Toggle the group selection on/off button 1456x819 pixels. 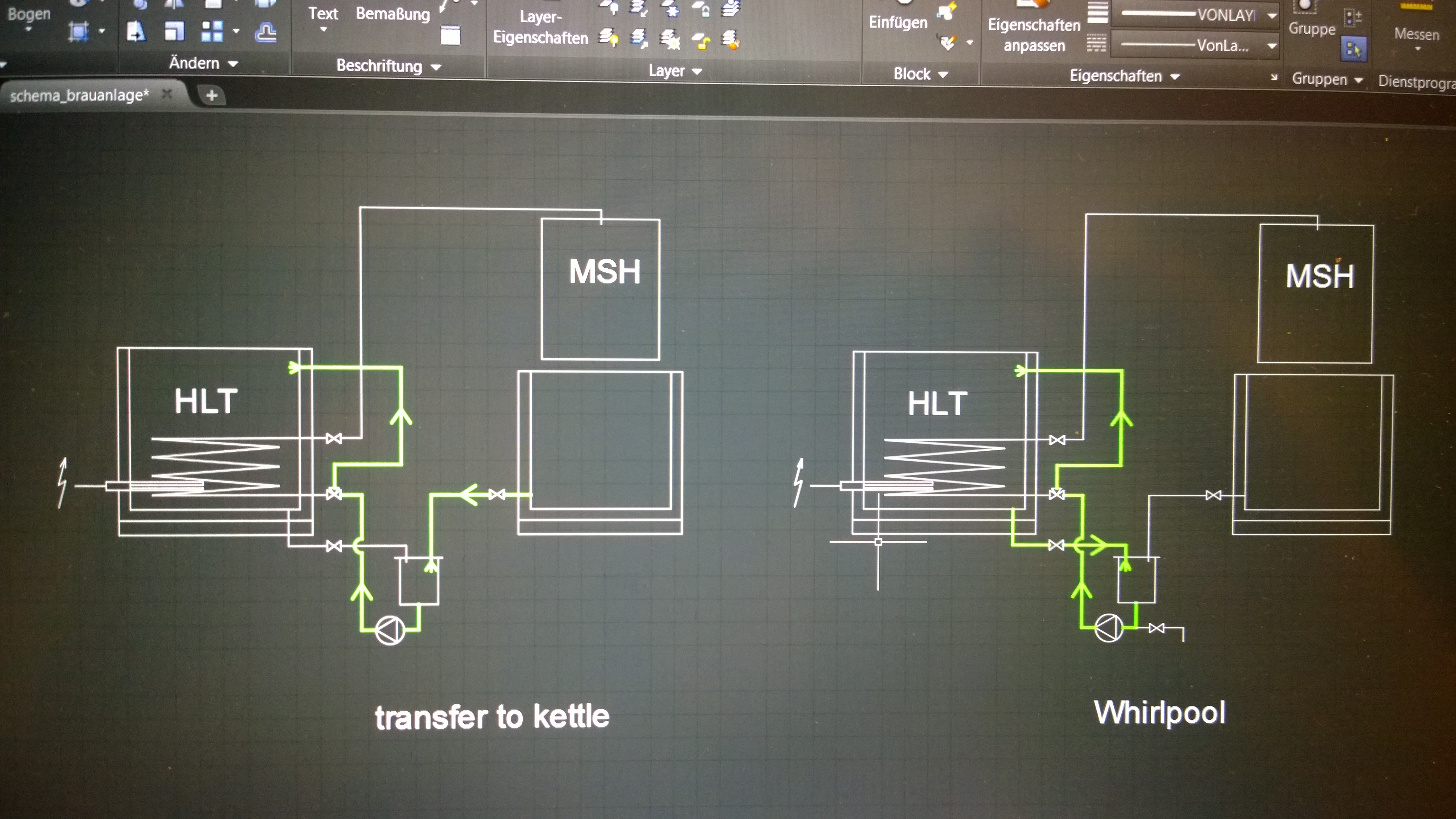click(x=1353, y=50)
